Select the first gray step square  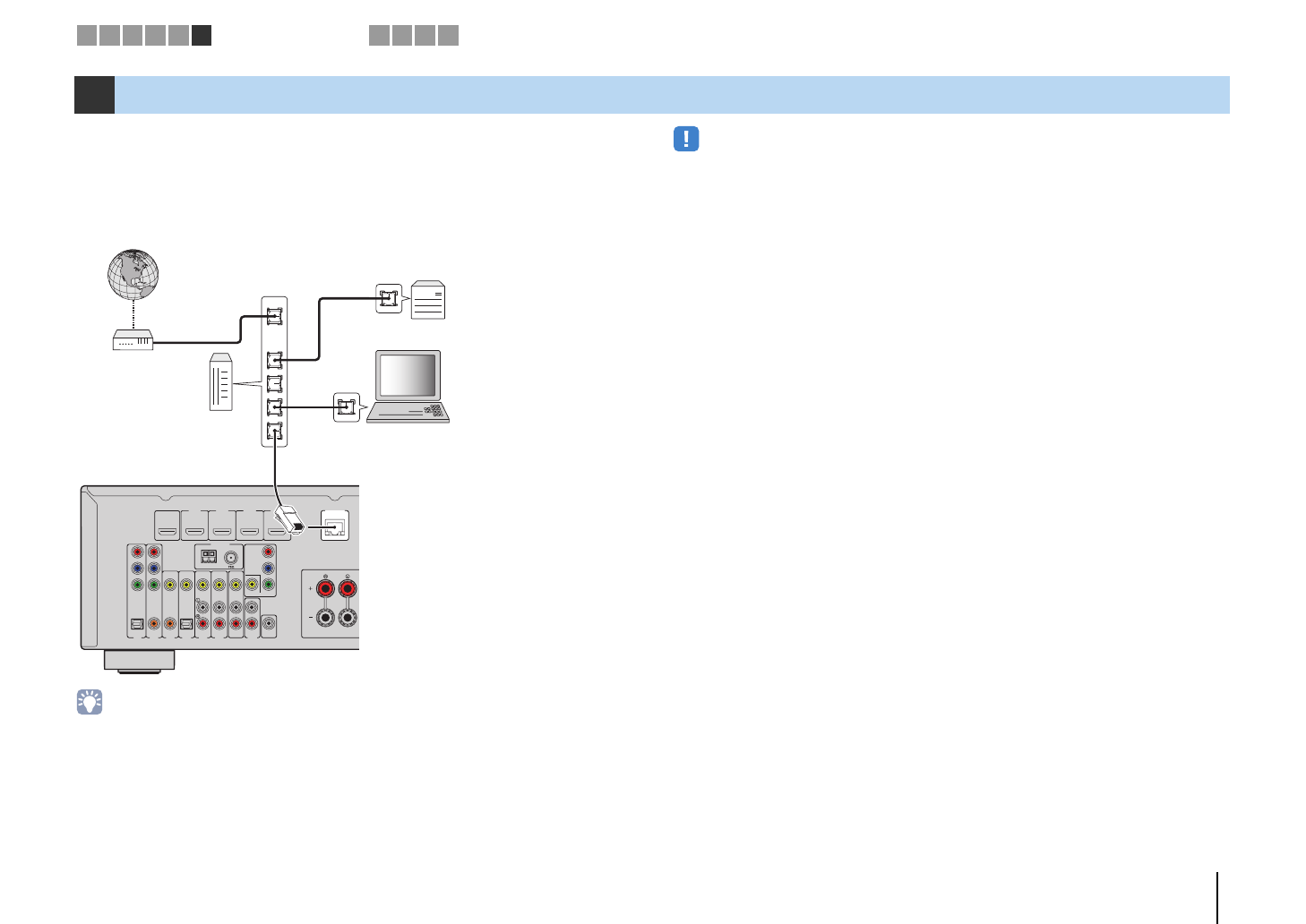(x=86, y=35)
